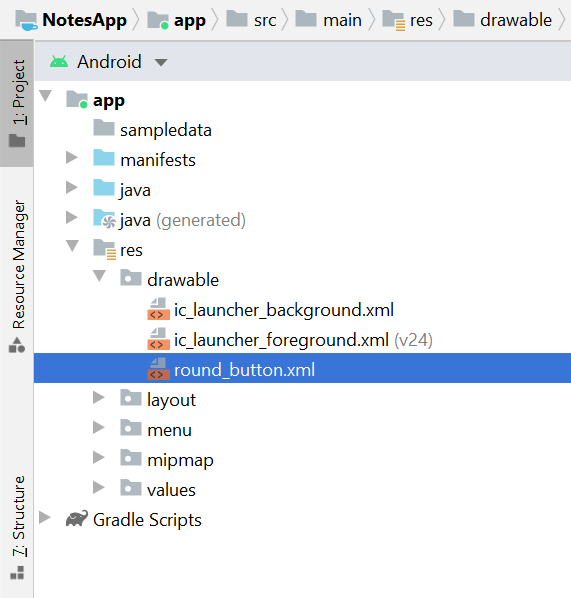This screenshot has height=598, width=571.
Task: Click src text in the breadcrumb path
Action: coord(265,20)
